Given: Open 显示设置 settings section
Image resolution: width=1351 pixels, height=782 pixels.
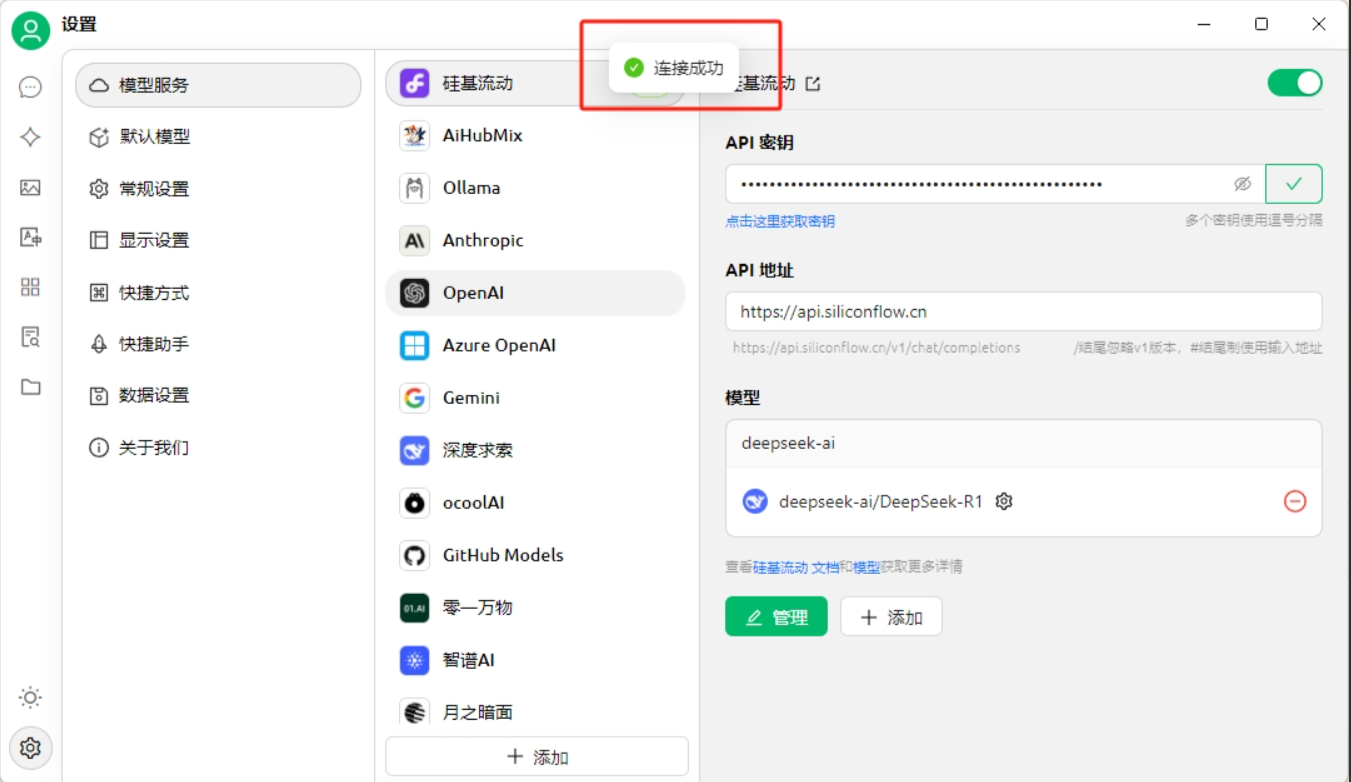Looking at the screenshot, I should [218, 240].
